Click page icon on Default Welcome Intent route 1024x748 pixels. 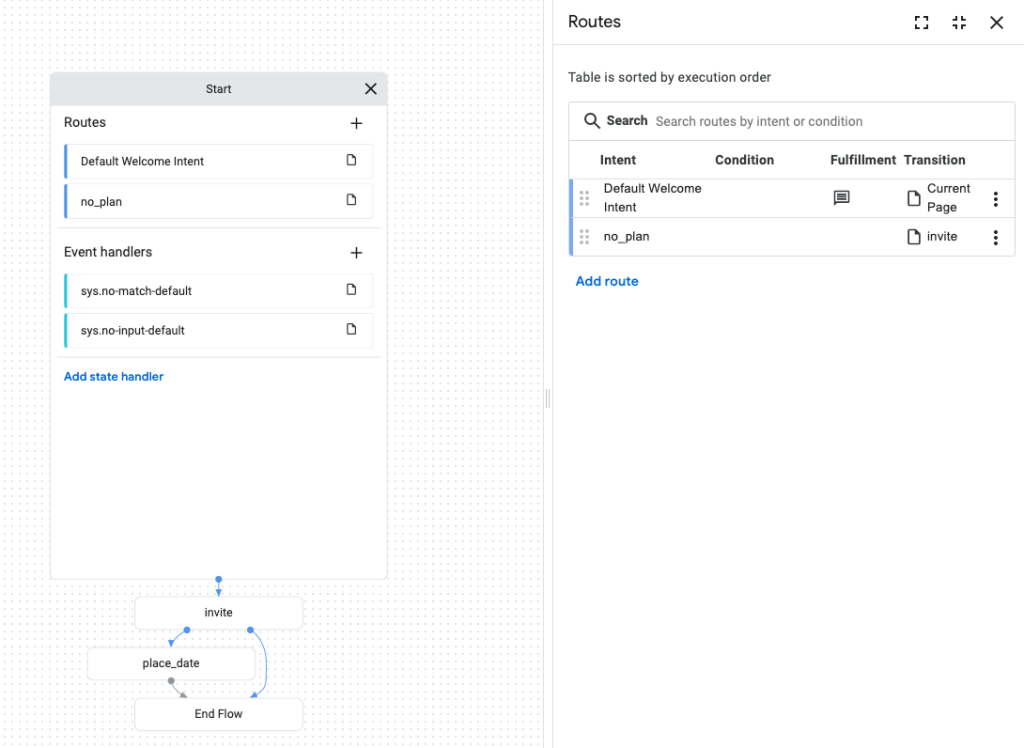pos(351,160)
